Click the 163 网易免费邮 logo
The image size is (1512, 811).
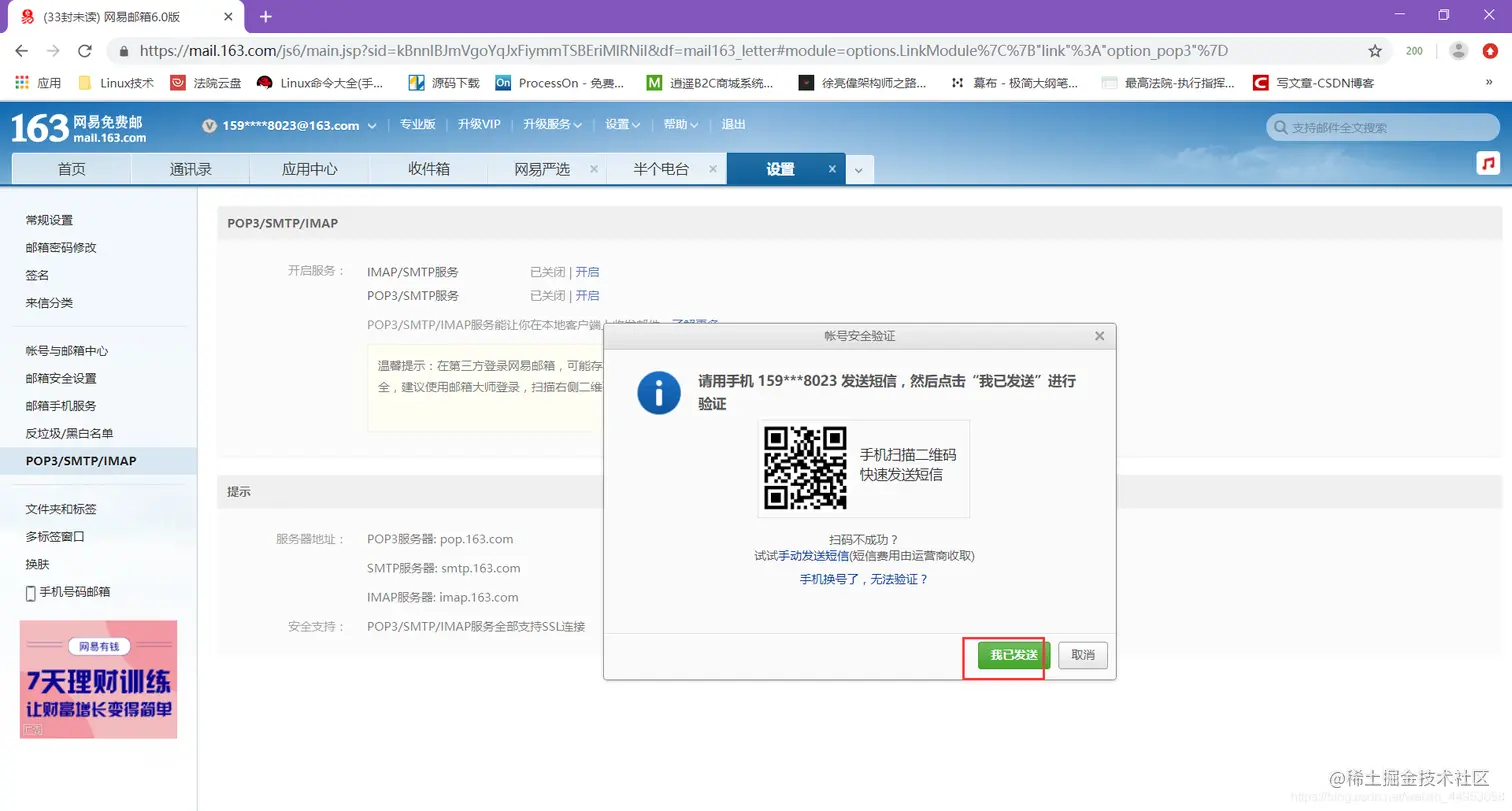tap(78, 127)
